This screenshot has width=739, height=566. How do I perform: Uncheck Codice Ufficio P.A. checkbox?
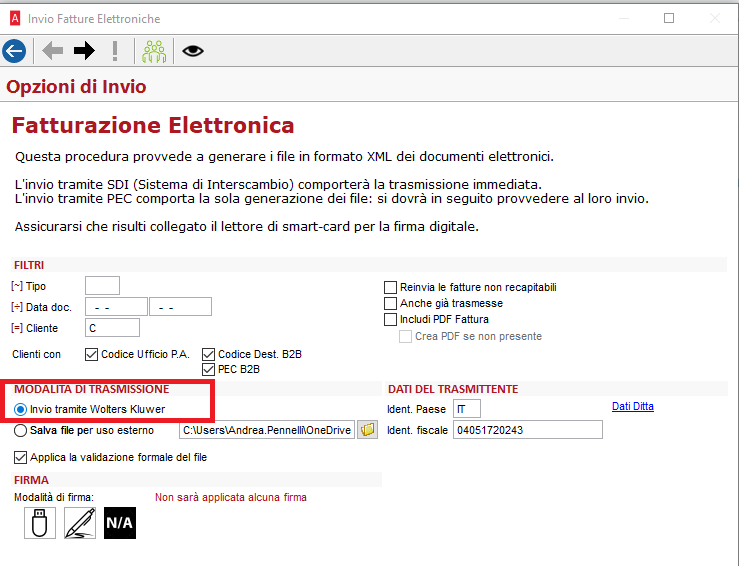(x=91, y=354)
